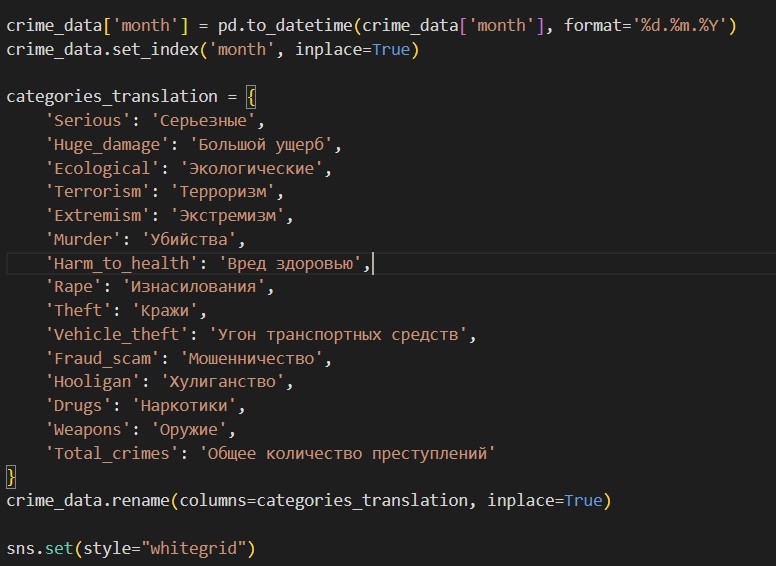Click the value 'Изнасилования'
This screenshot has width=776, height=566.
(194, 287)
